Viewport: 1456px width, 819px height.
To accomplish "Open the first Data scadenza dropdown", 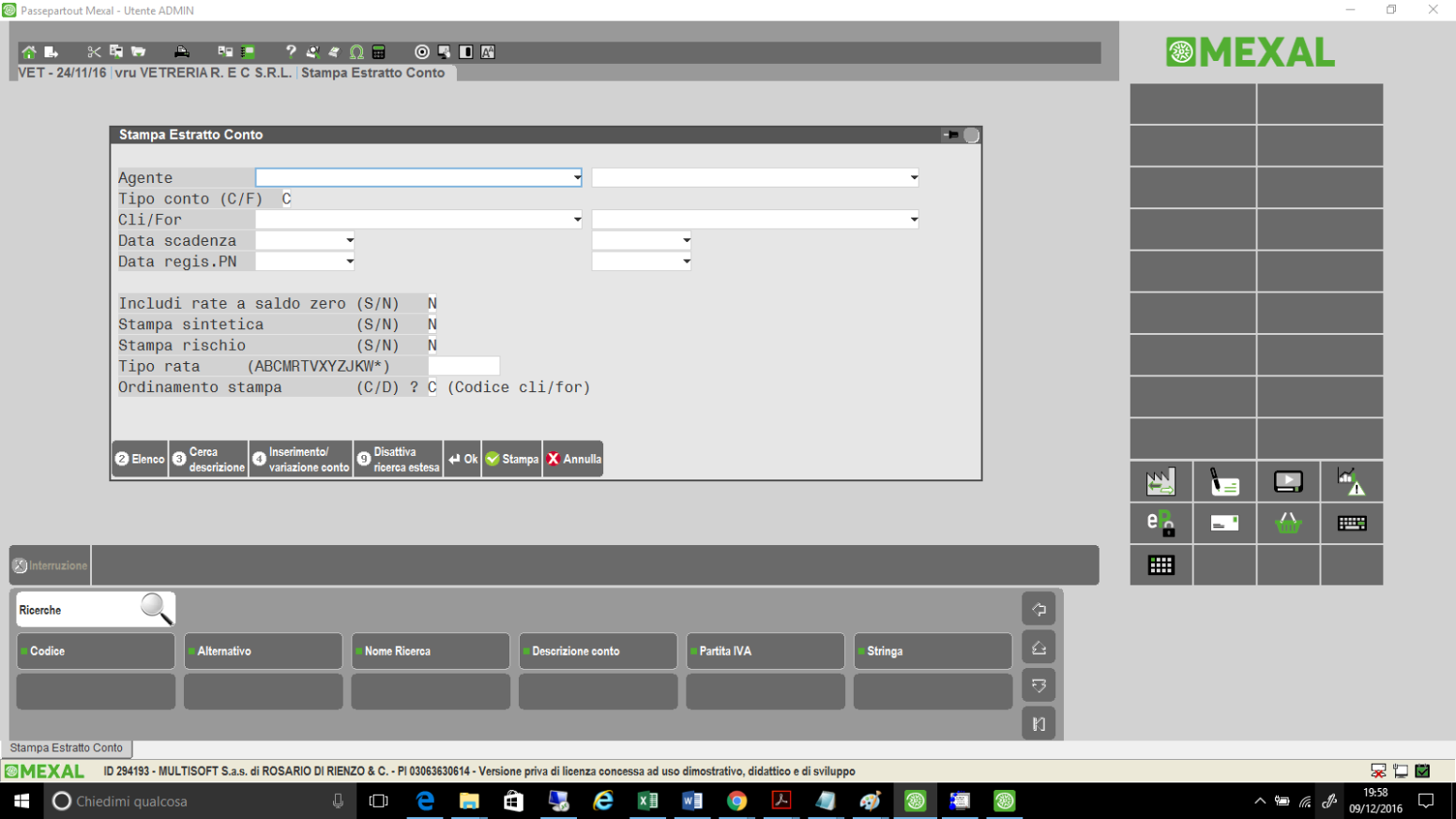I will (349, 241).
